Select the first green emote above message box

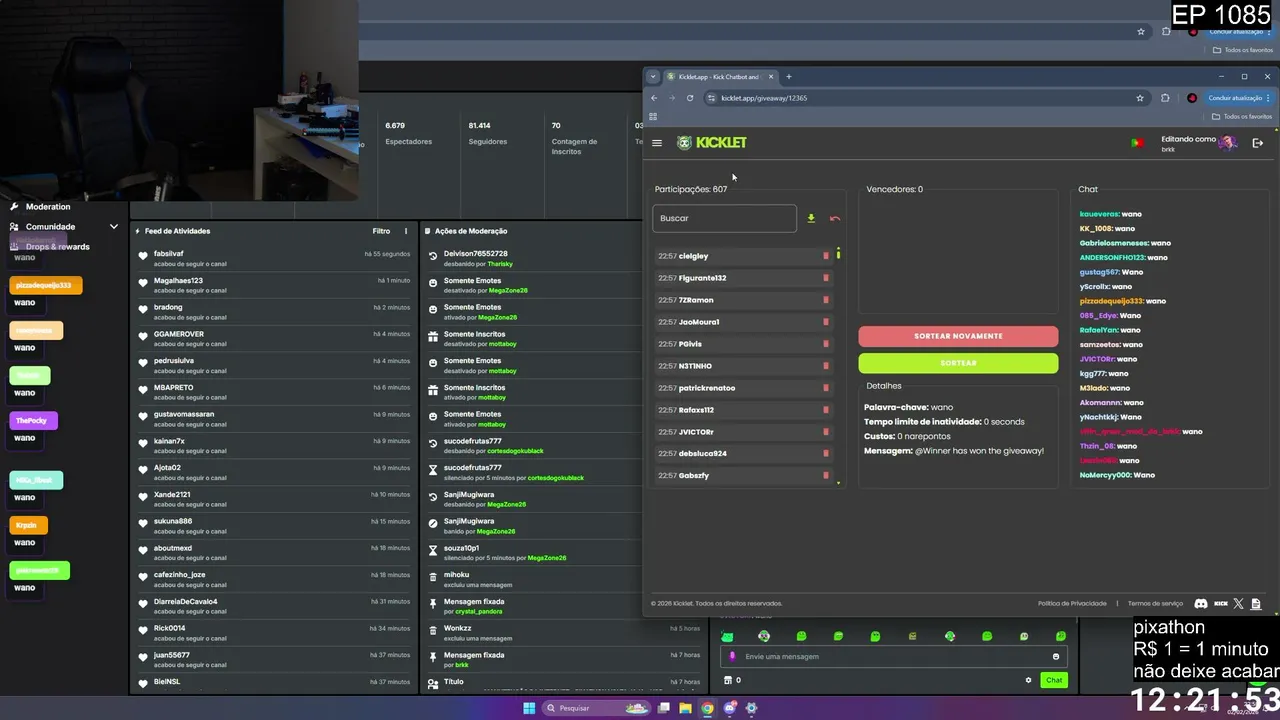[727, 636]
